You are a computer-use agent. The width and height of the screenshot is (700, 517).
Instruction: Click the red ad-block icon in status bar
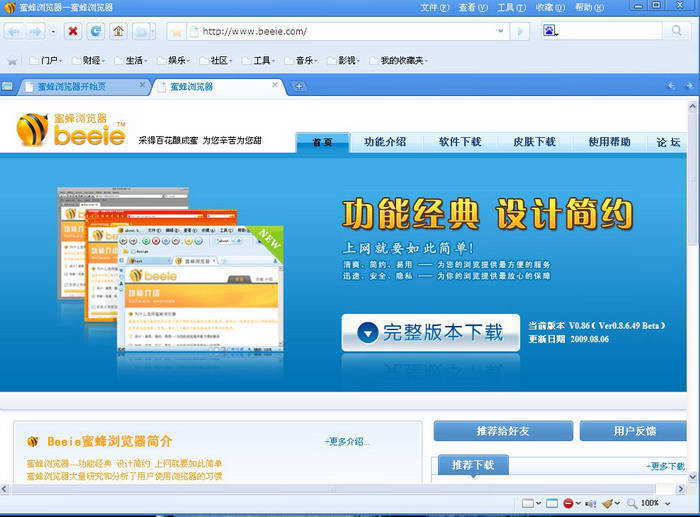pos(568,503)
